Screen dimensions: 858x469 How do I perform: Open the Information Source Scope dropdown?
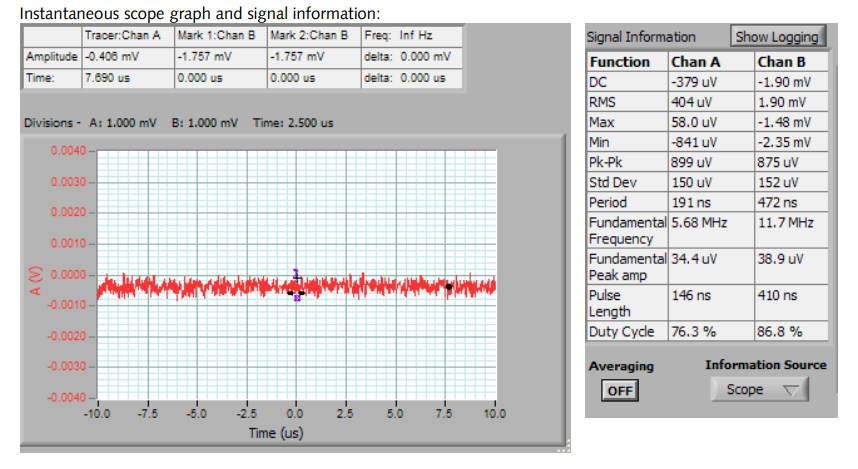point(759,390)
